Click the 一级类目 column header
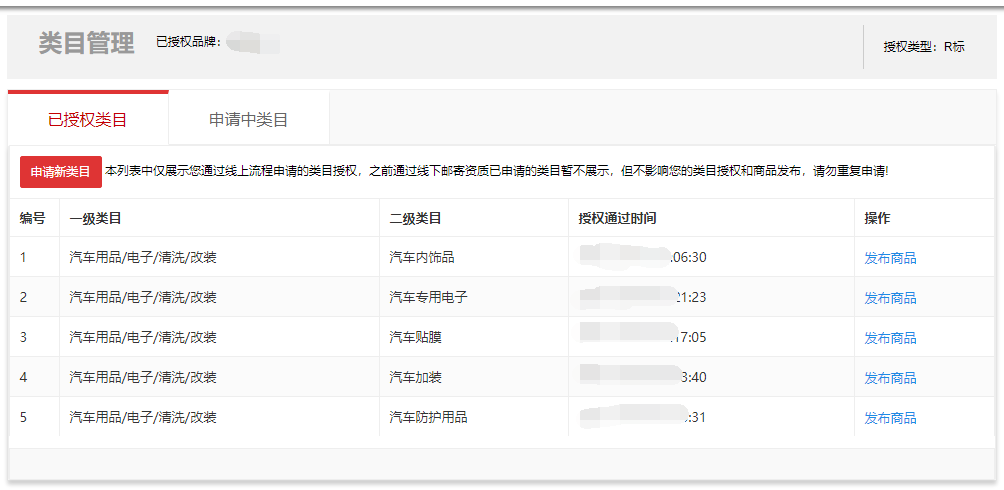 point(95,219)
